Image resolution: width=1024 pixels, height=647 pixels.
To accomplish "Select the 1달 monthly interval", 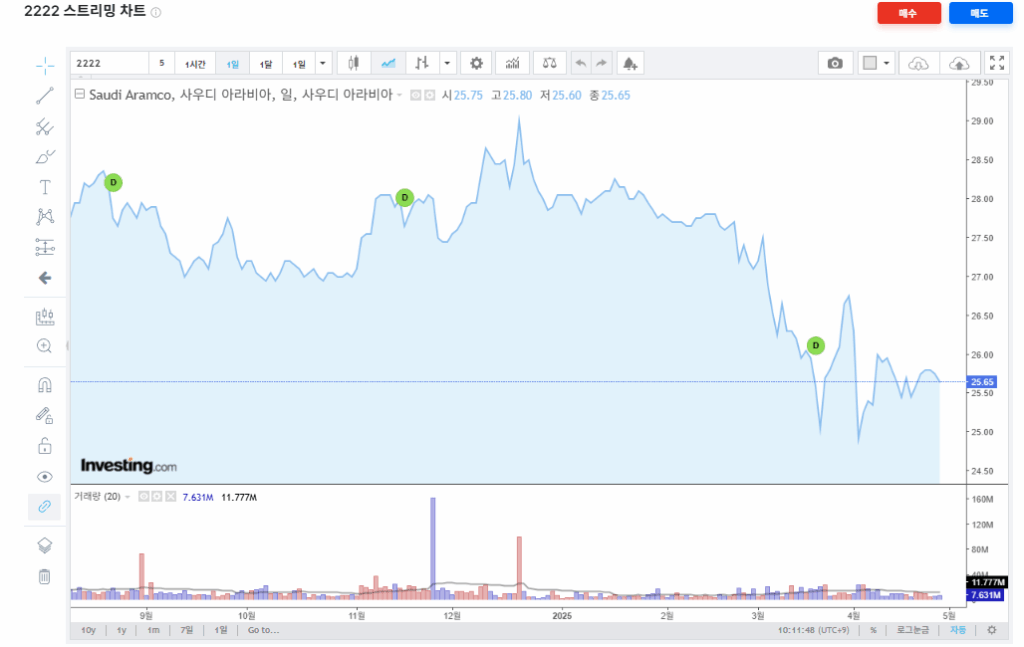I will point(266,63).
